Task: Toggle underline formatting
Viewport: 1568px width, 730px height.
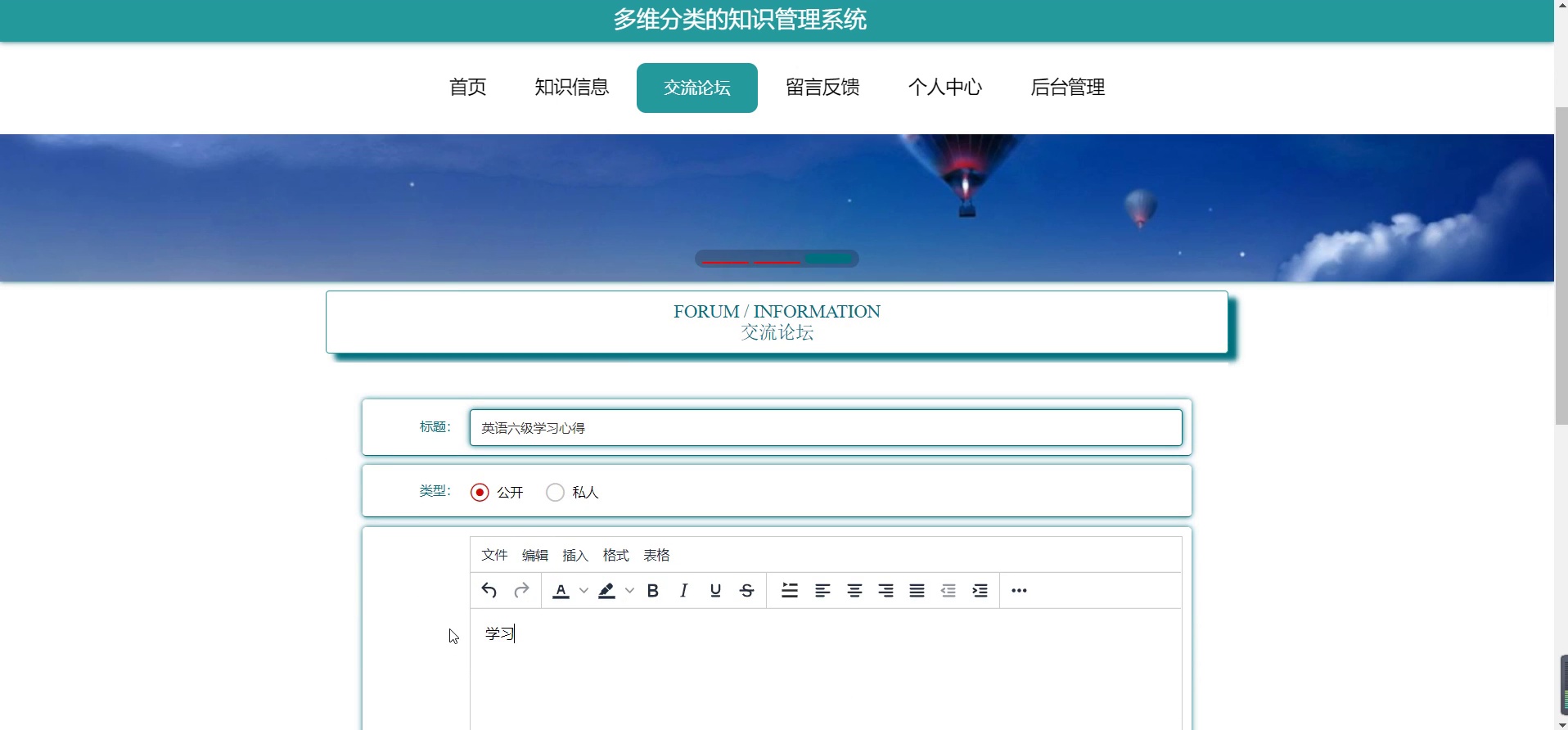Action: coord(715,590)
